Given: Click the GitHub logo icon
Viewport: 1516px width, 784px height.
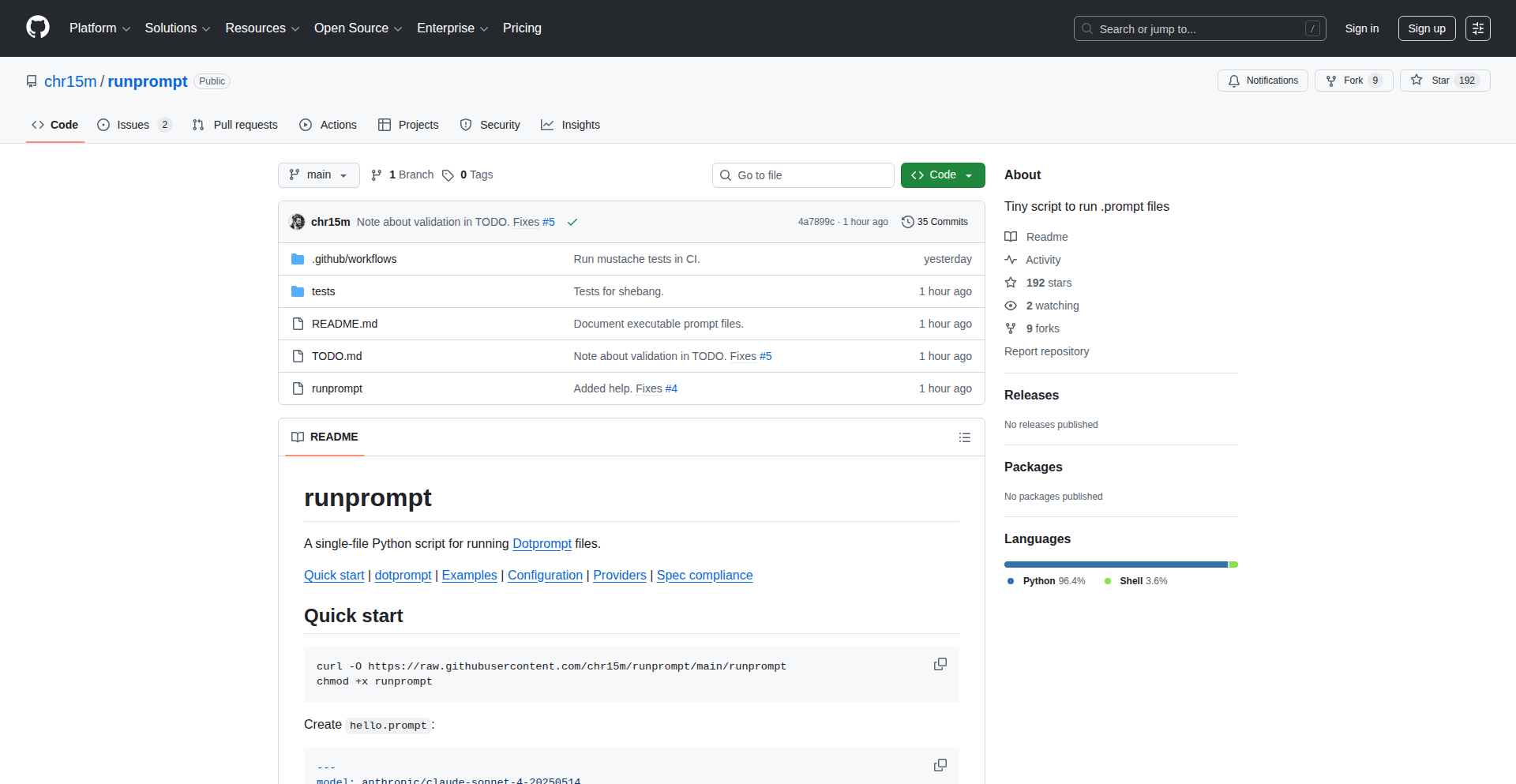Looking at the screenshot, I should click(36, 28).
